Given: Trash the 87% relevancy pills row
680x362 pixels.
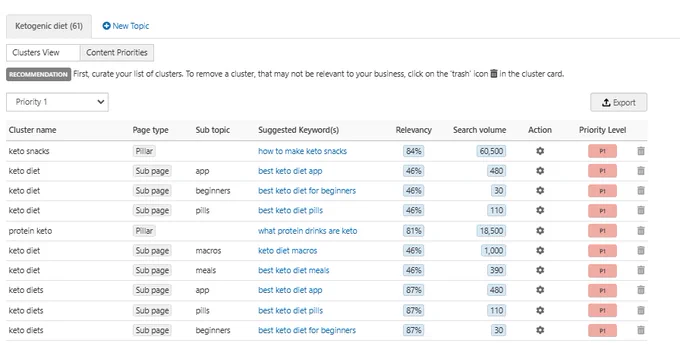Looking at the screenshot, I should point(641,310).
